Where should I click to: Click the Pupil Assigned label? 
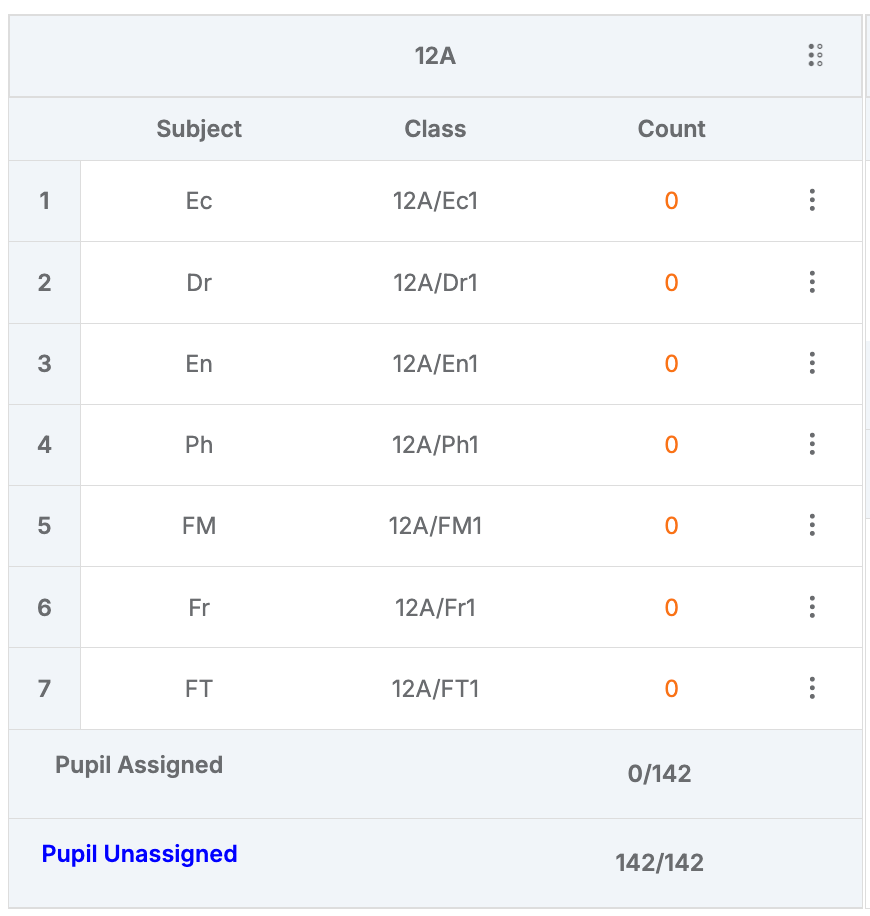[x=139, y=765]
